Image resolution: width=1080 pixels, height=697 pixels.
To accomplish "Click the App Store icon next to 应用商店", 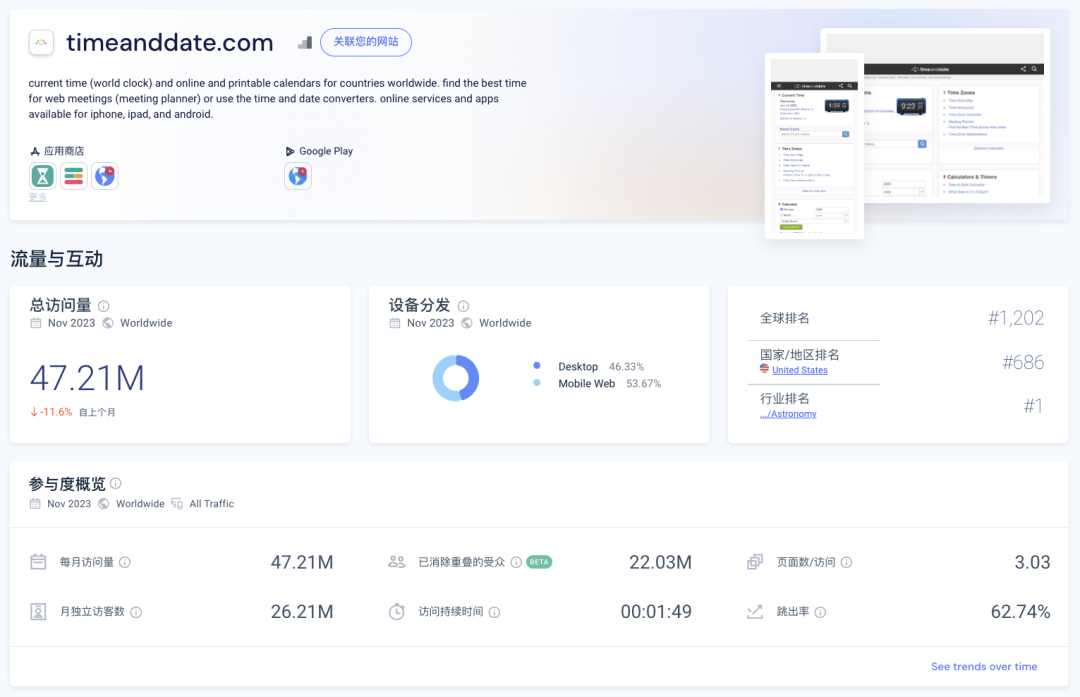I will [x=34, y=152].
